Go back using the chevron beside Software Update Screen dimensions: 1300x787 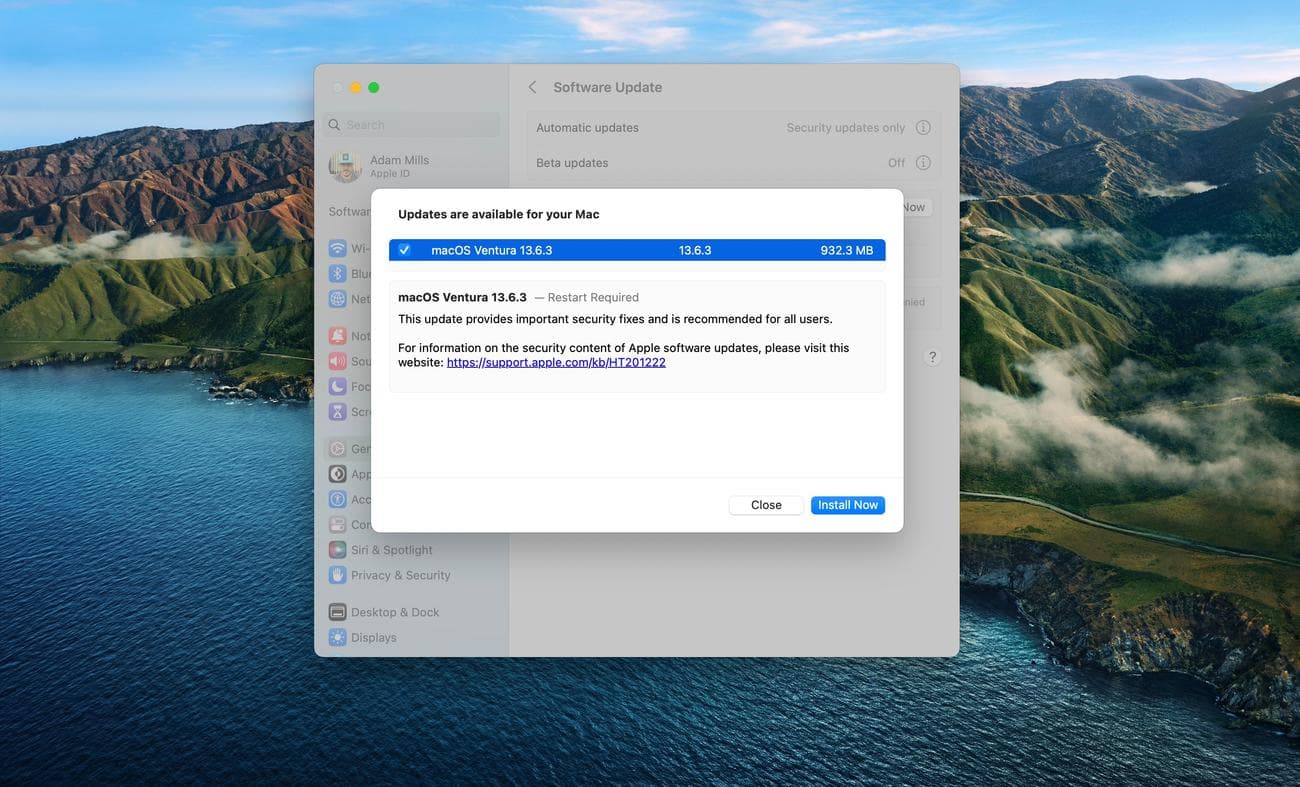[x=532, y=87]
